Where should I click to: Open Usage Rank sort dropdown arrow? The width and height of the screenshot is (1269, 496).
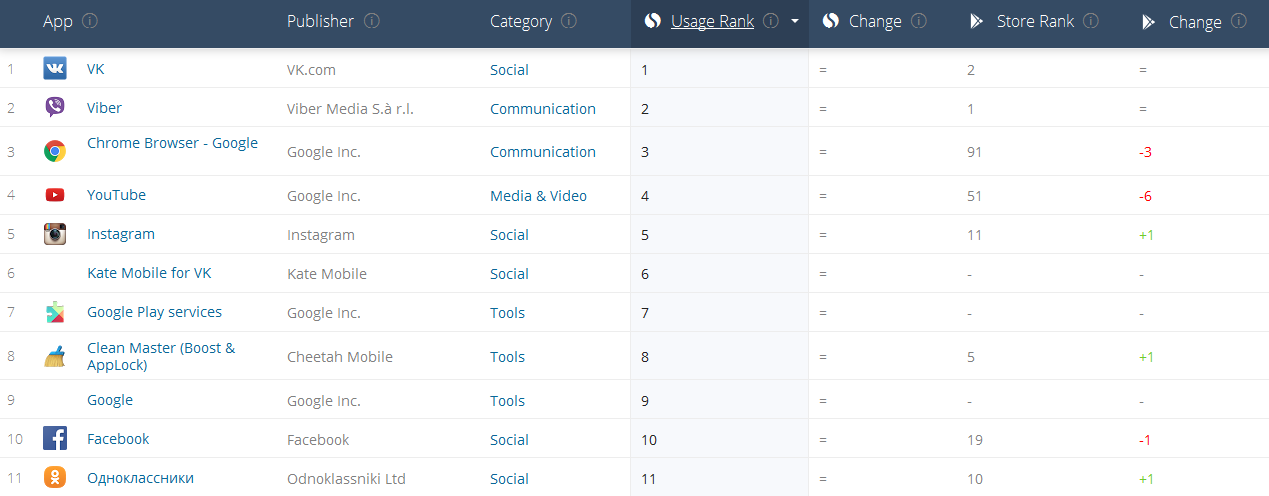tap(795, 21)
